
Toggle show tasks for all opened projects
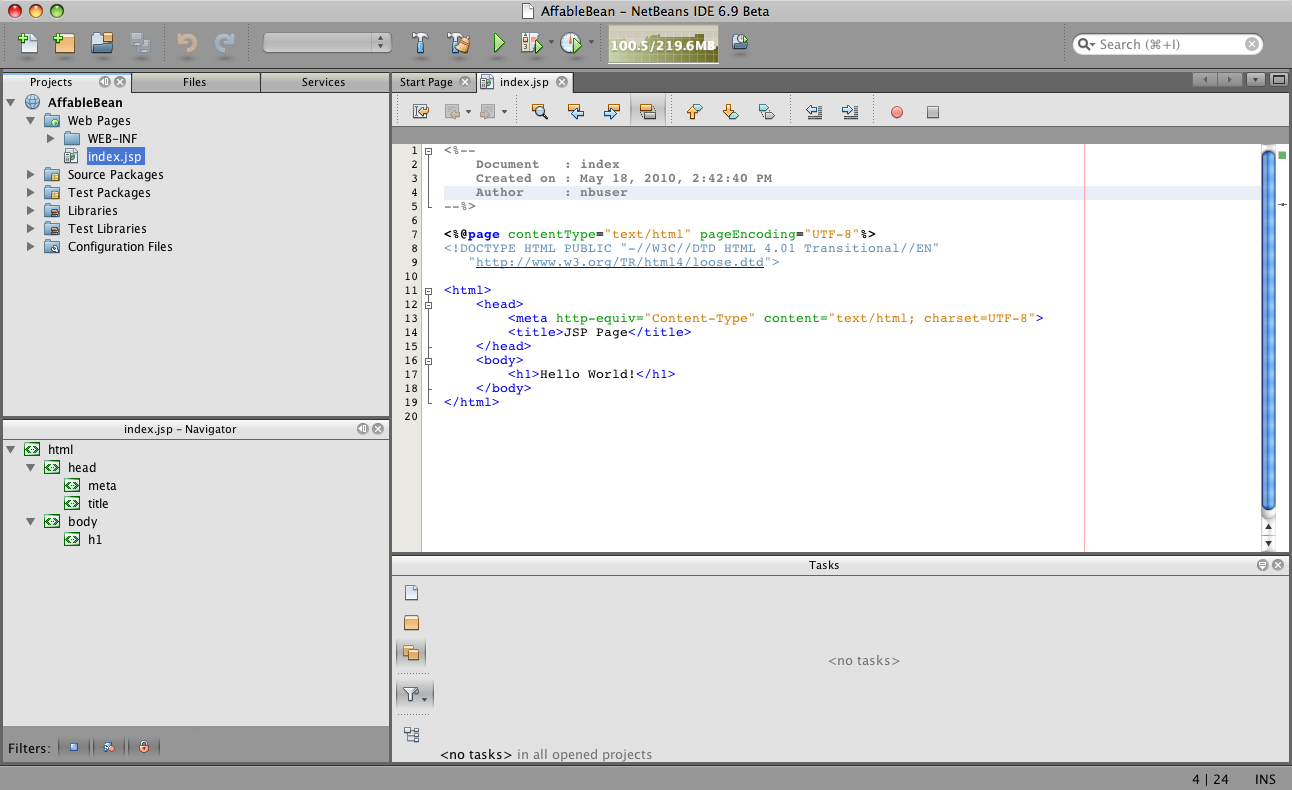411,653
